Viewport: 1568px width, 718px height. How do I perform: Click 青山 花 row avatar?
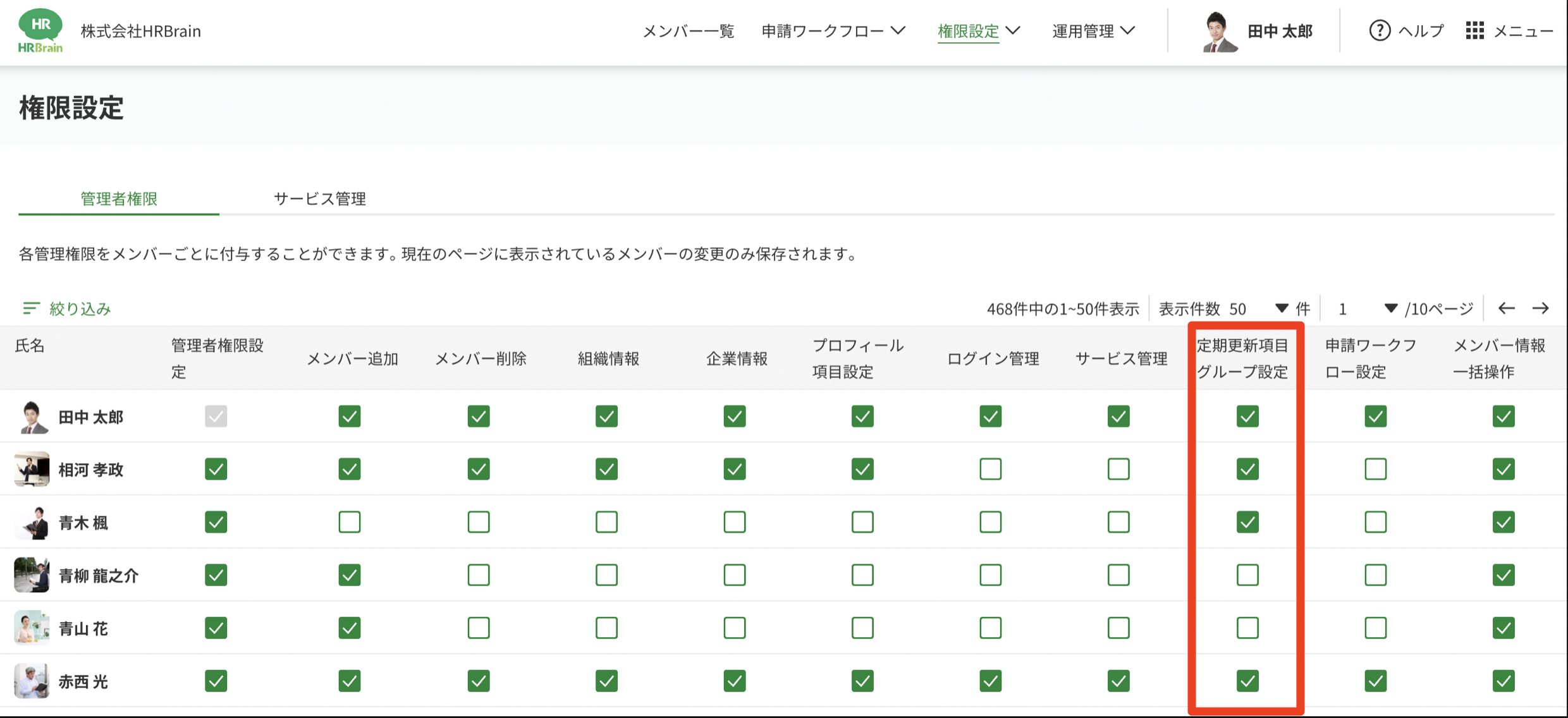[32, 628]
